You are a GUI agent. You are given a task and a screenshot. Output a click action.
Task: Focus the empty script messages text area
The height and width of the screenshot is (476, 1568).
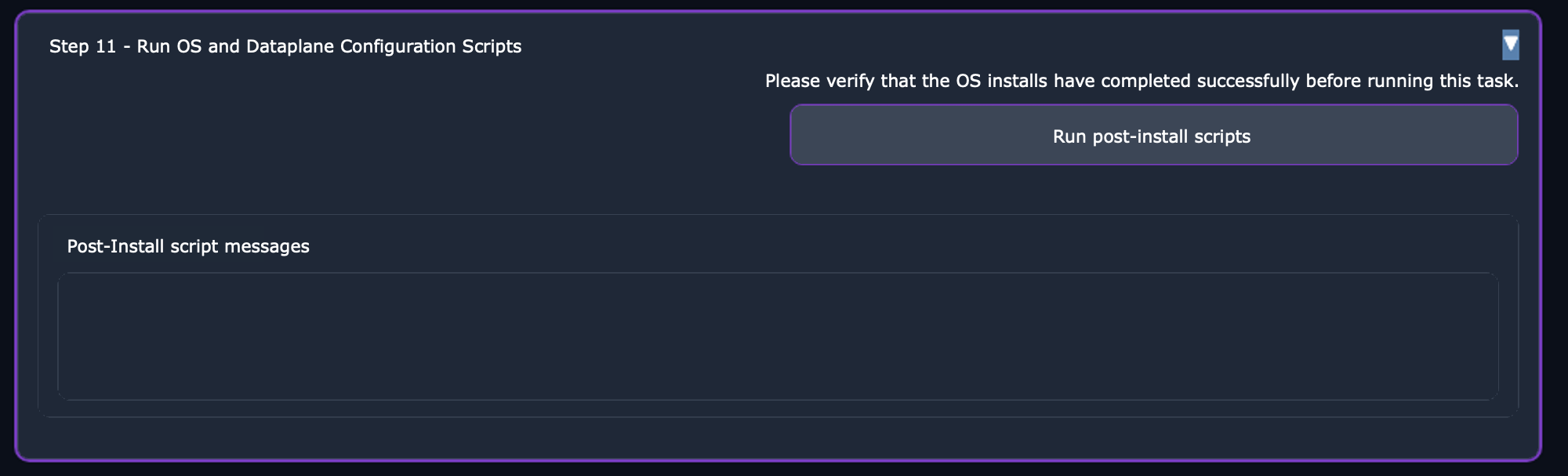pos(778,336)
